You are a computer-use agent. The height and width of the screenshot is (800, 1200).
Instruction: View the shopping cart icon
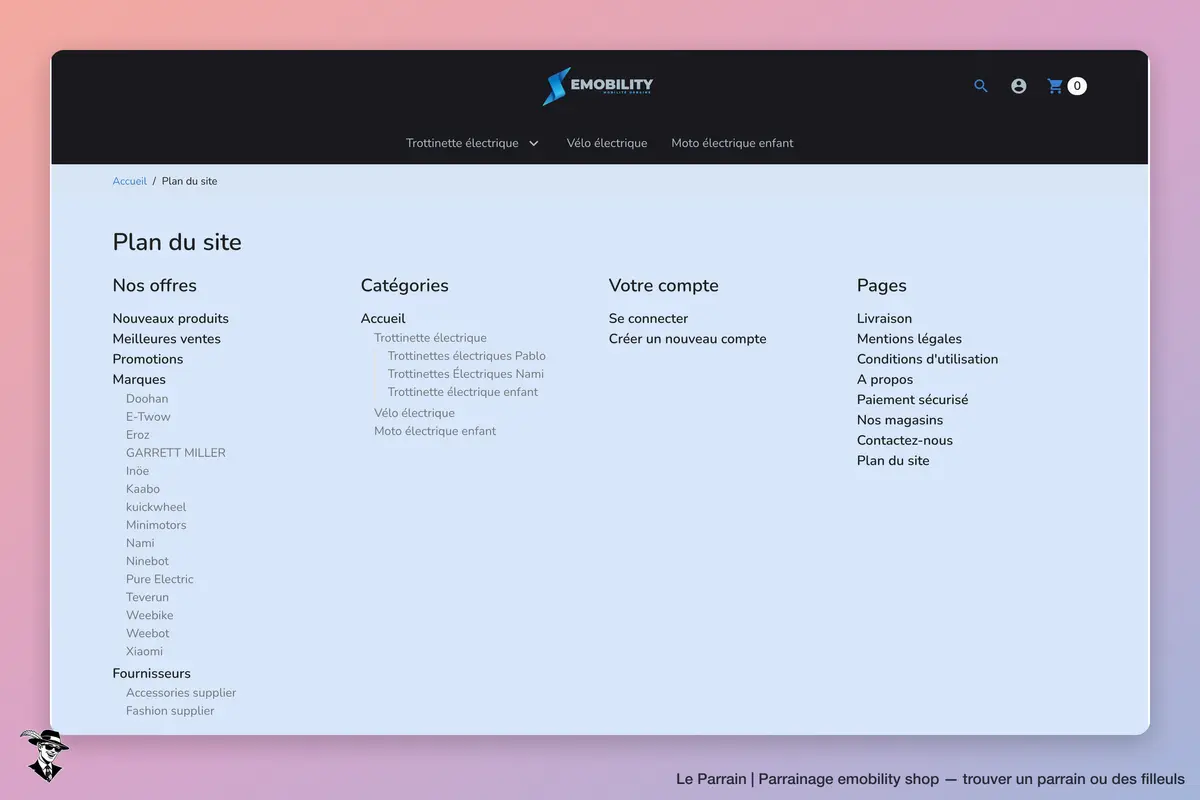click(x=1055, y=86)
